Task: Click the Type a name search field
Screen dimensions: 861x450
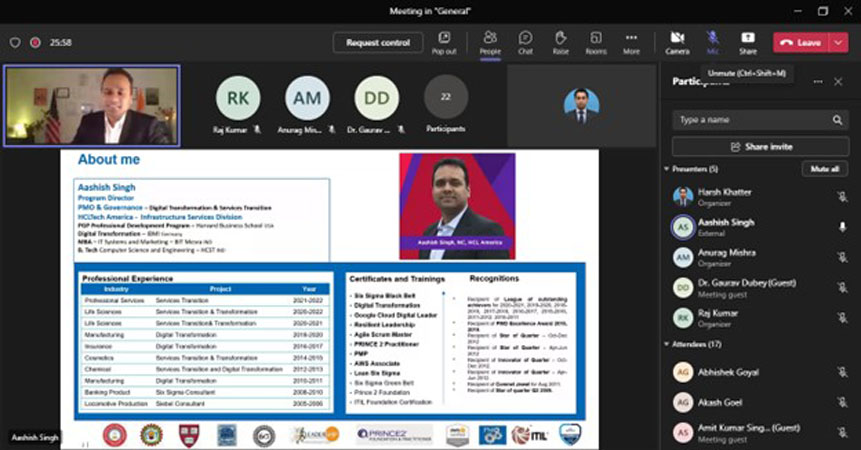Action: (x=750, y=120)
